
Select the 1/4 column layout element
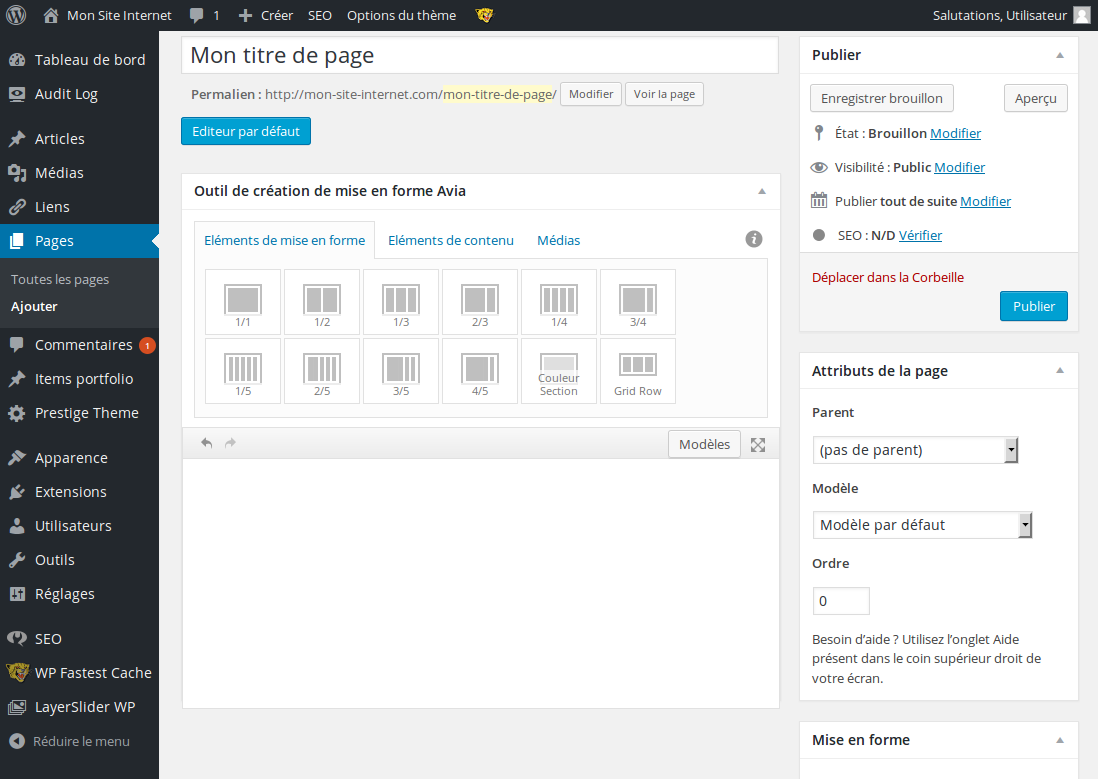[558, 301]
